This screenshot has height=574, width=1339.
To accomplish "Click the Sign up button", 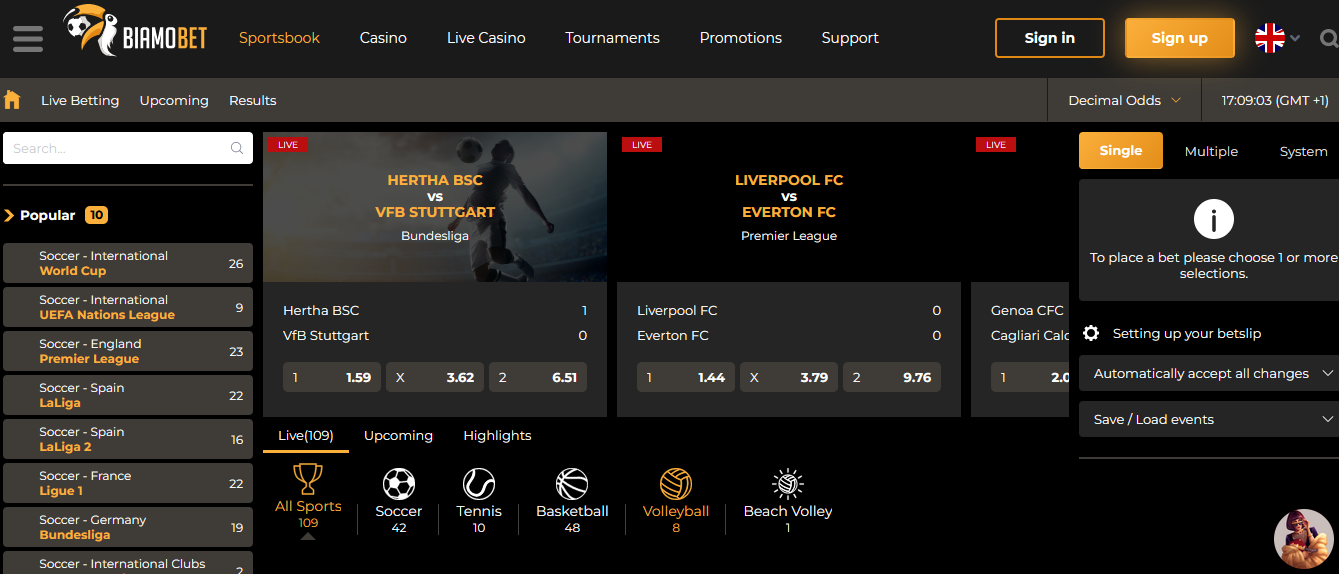I will point(1180,38).
